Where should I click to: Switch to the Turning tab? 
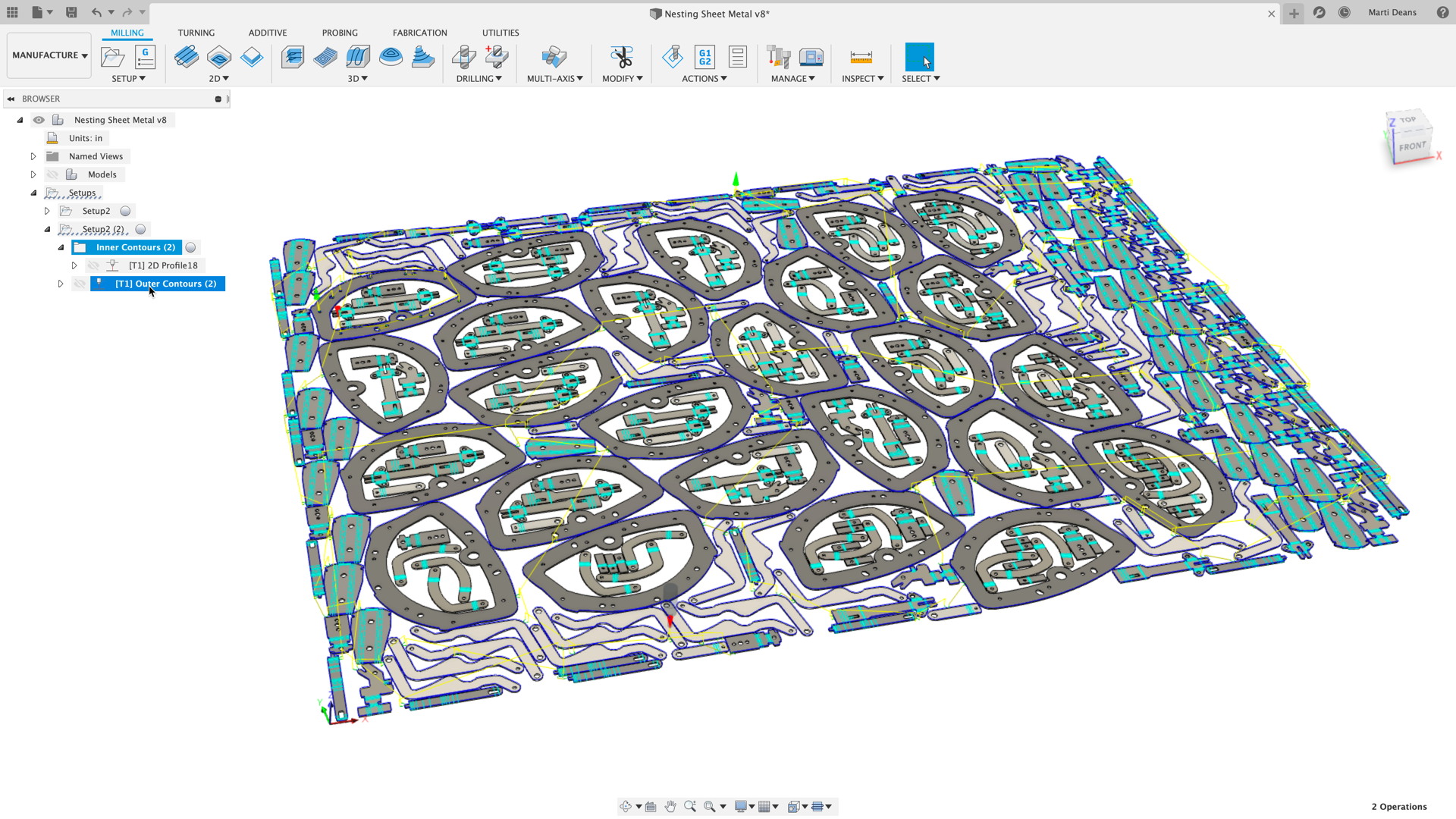coord(195,32)
